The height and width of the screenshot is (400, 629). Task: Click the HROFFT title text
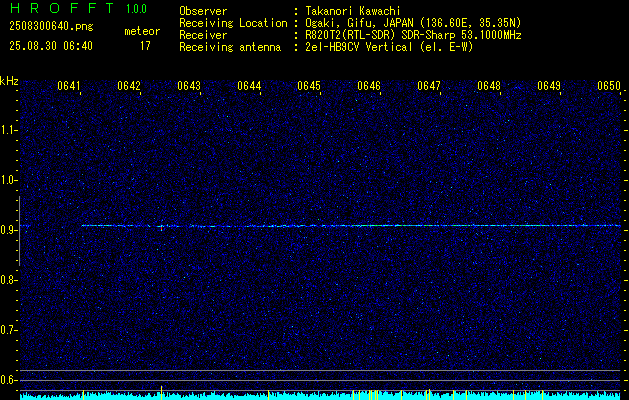coord(62,8)
